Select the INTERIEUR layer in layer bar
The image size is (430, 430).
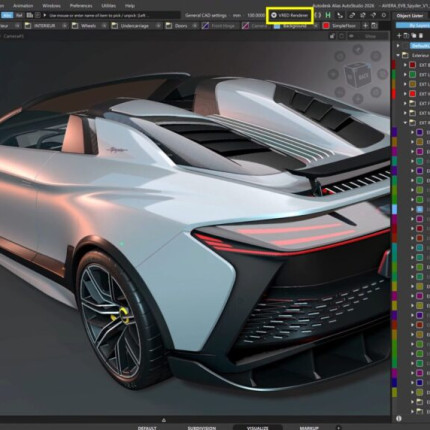[45, 26]
